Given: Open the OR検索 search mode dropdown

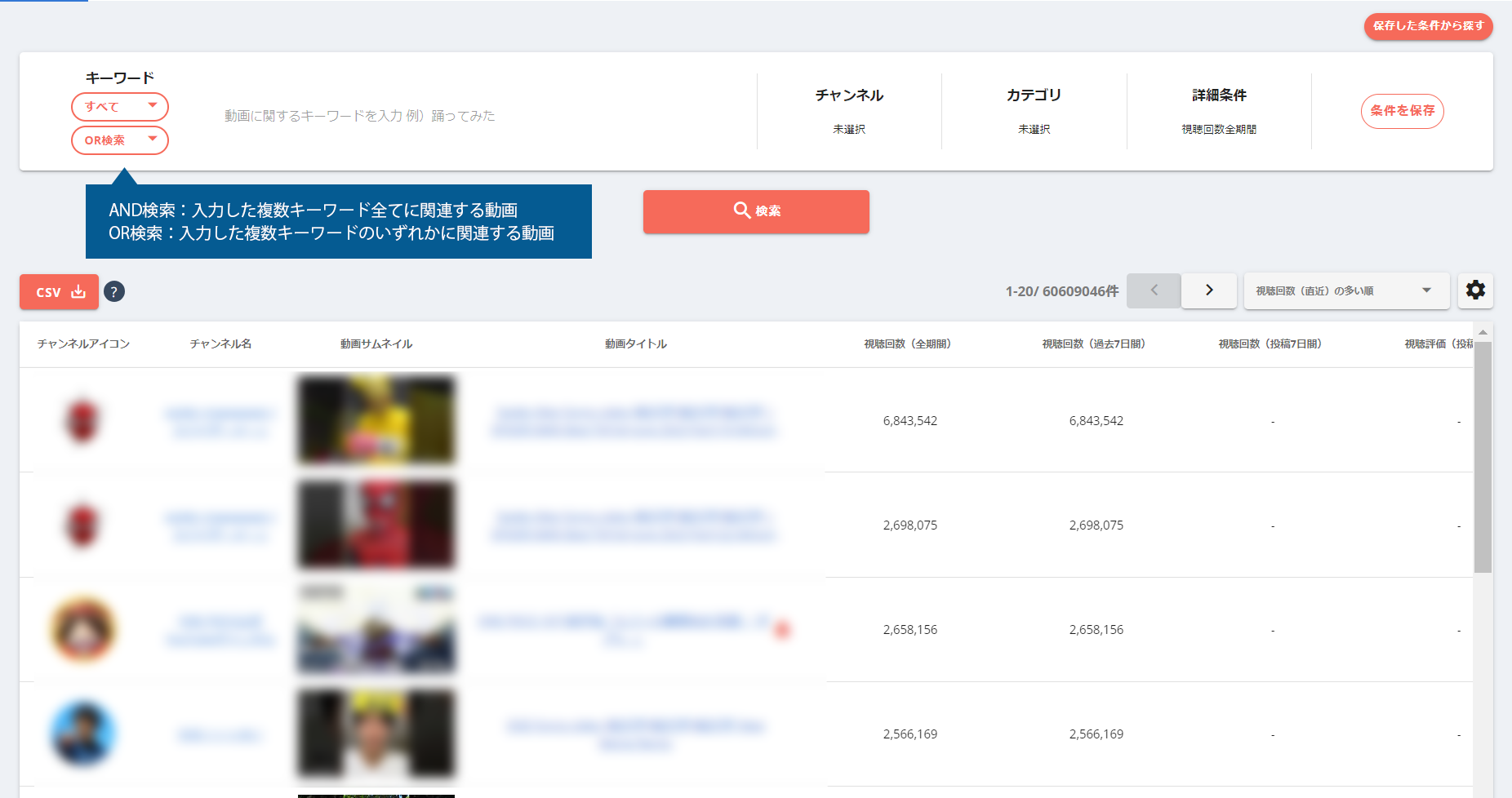Looking at the screenshot, I should [120, 140].
